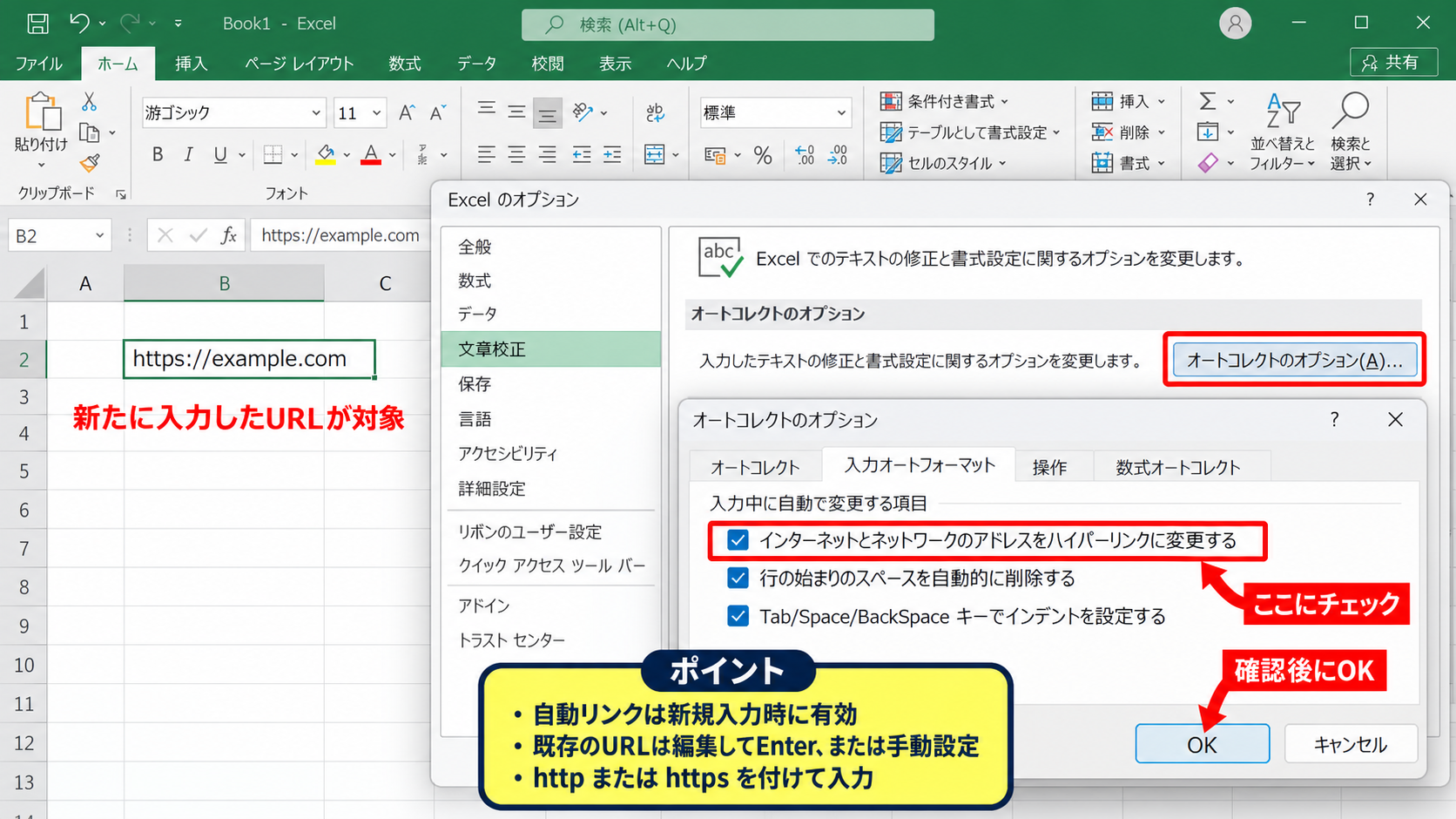The height and width of the screenshot is (819, 1456).
Task: Increase font size with the larger A icon
Action: [407, 112]
